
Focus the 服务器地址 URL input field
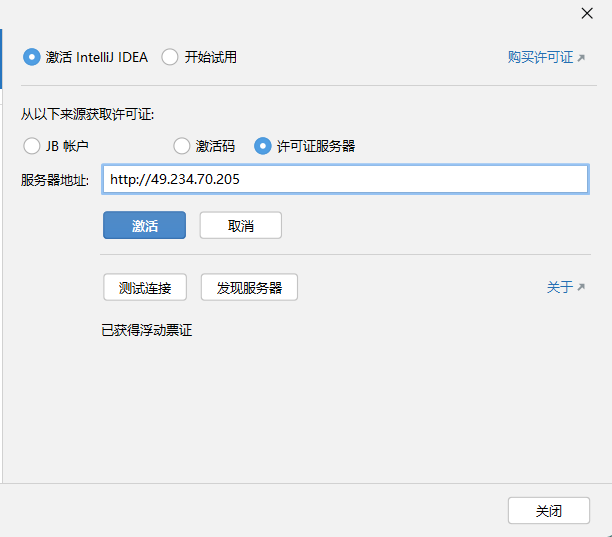tap(345, 179)
